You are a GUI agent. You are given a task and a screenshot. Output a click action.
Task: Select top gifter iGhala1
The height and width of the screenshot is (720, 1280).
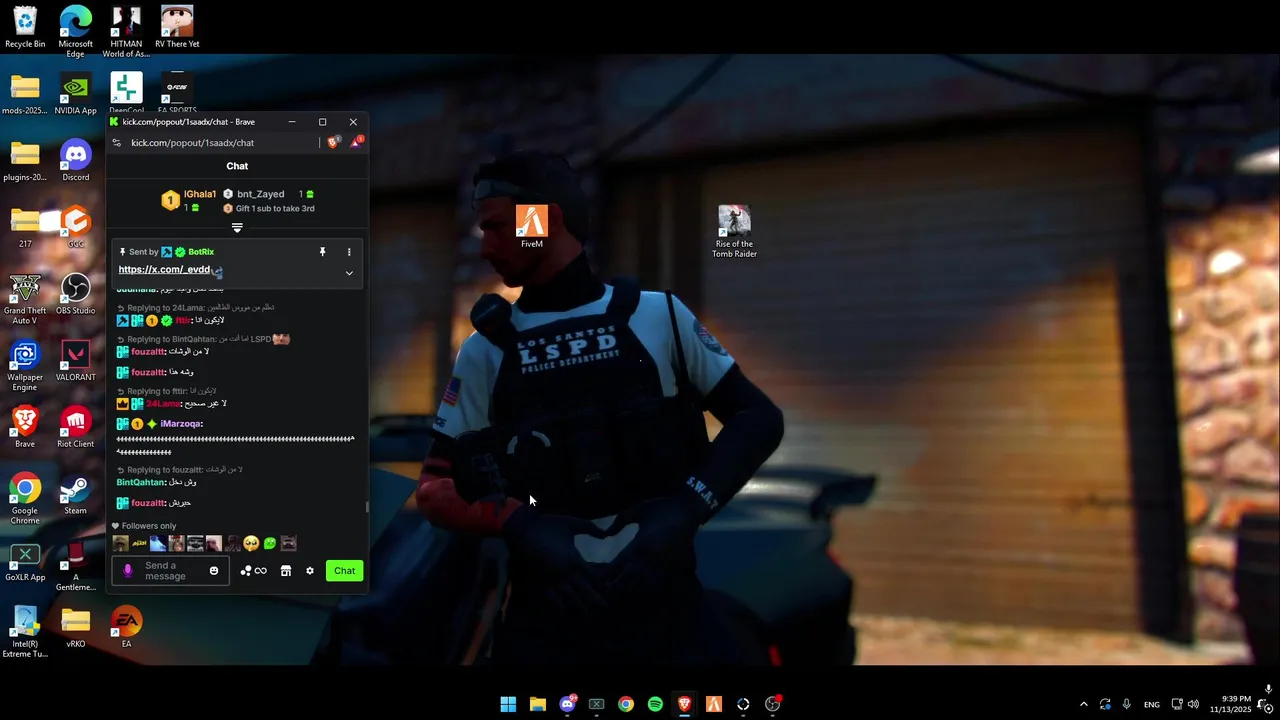[x=200, y=194]
